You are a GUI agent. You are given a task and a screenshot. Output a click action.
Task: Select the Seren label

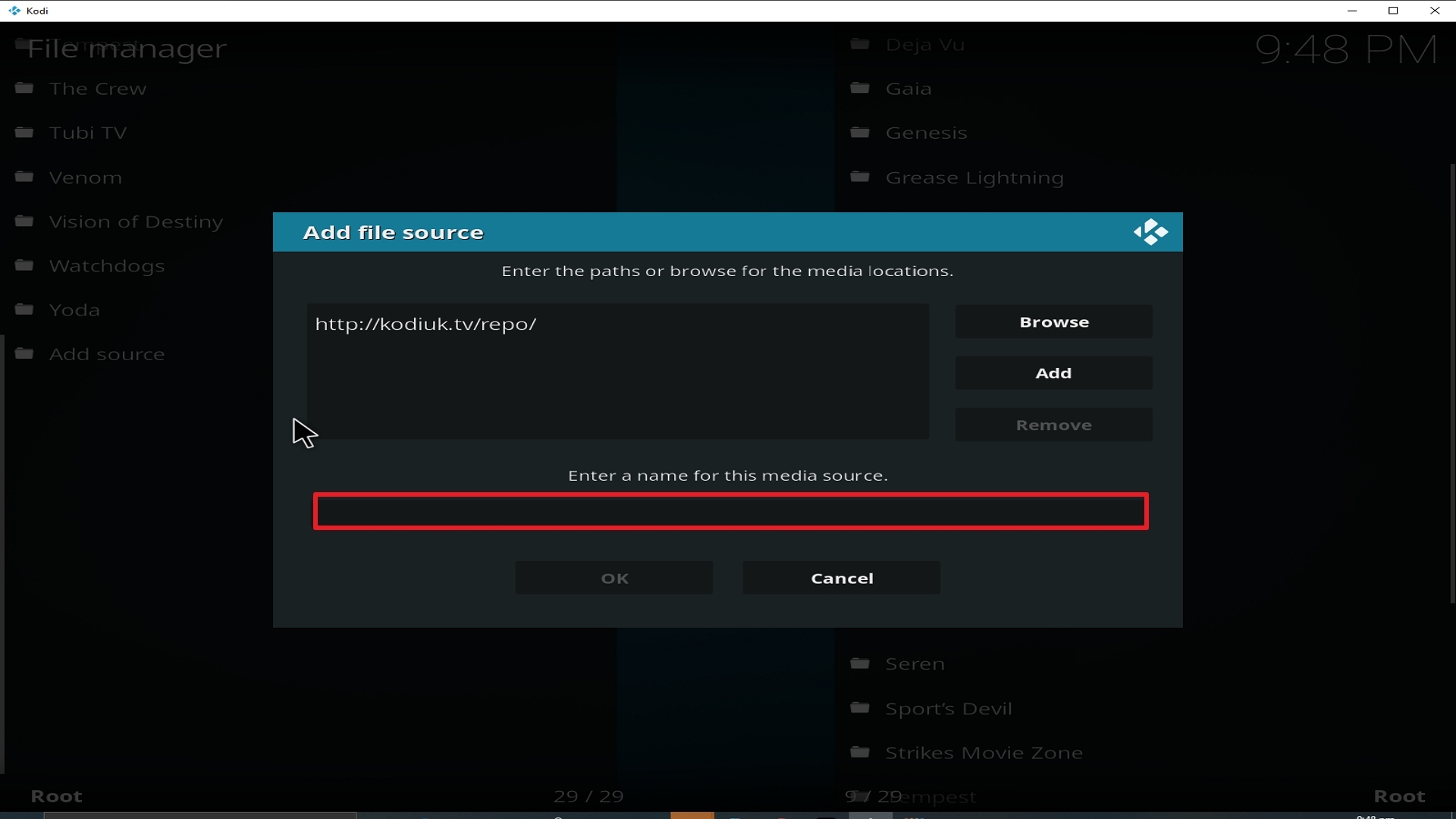[915, 664]
